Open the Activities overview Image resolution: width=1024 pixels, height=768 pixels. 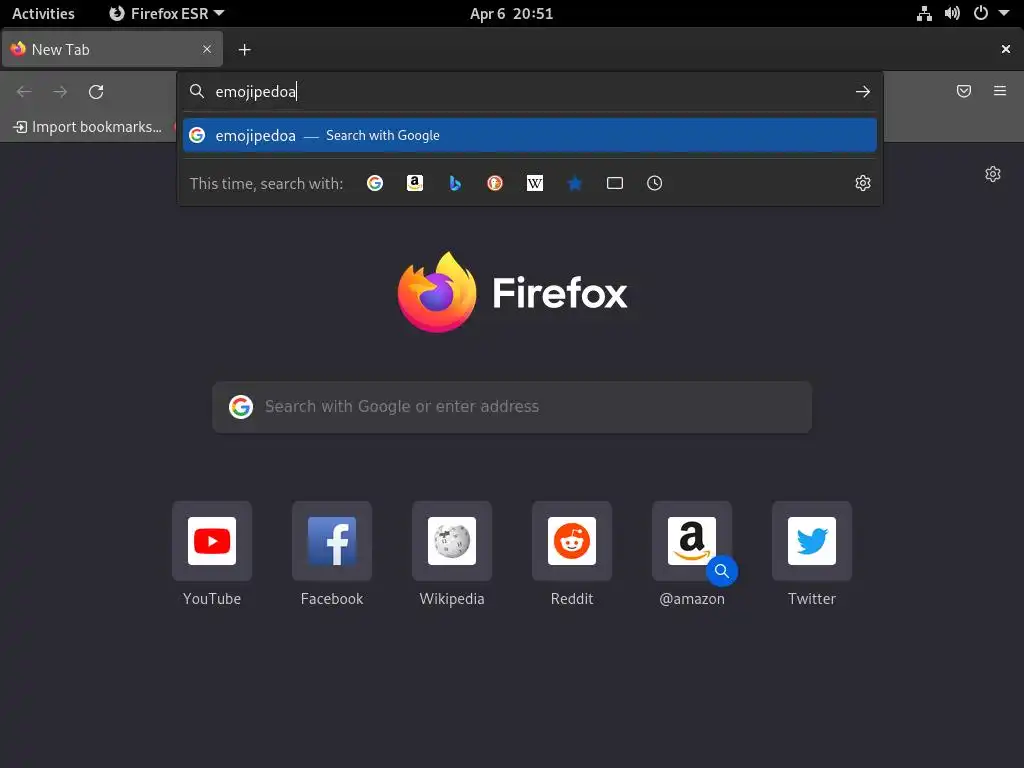click(43, 13)
